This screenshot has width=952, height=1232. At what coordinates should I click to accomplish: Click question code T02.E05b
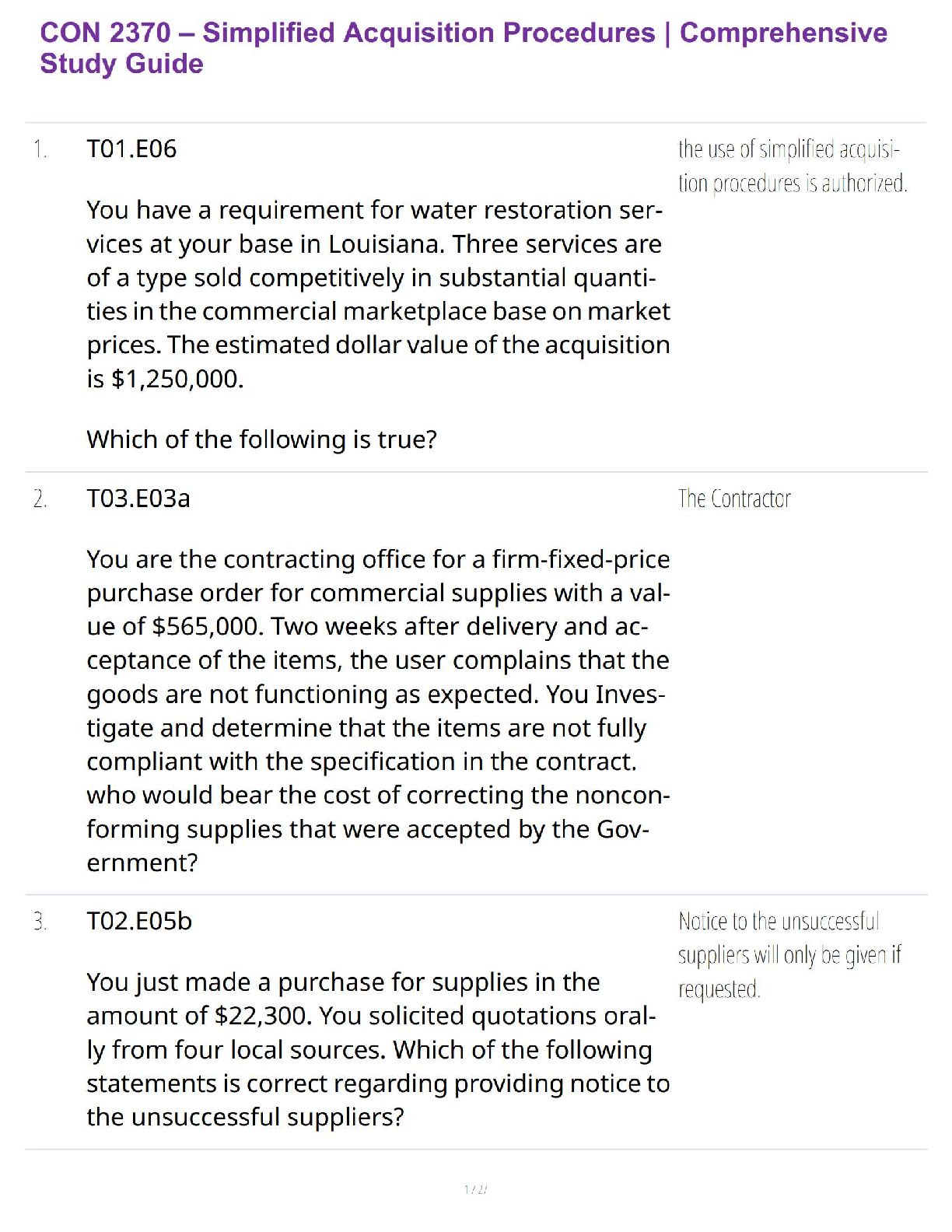(138, 921)
